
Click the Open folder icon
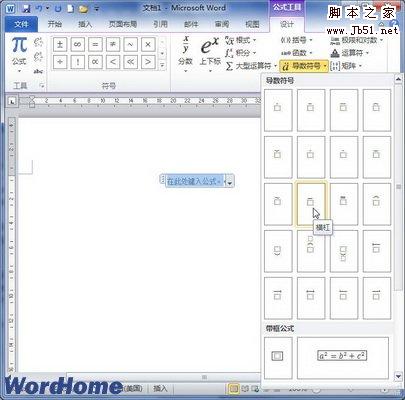tap(83, 9)
